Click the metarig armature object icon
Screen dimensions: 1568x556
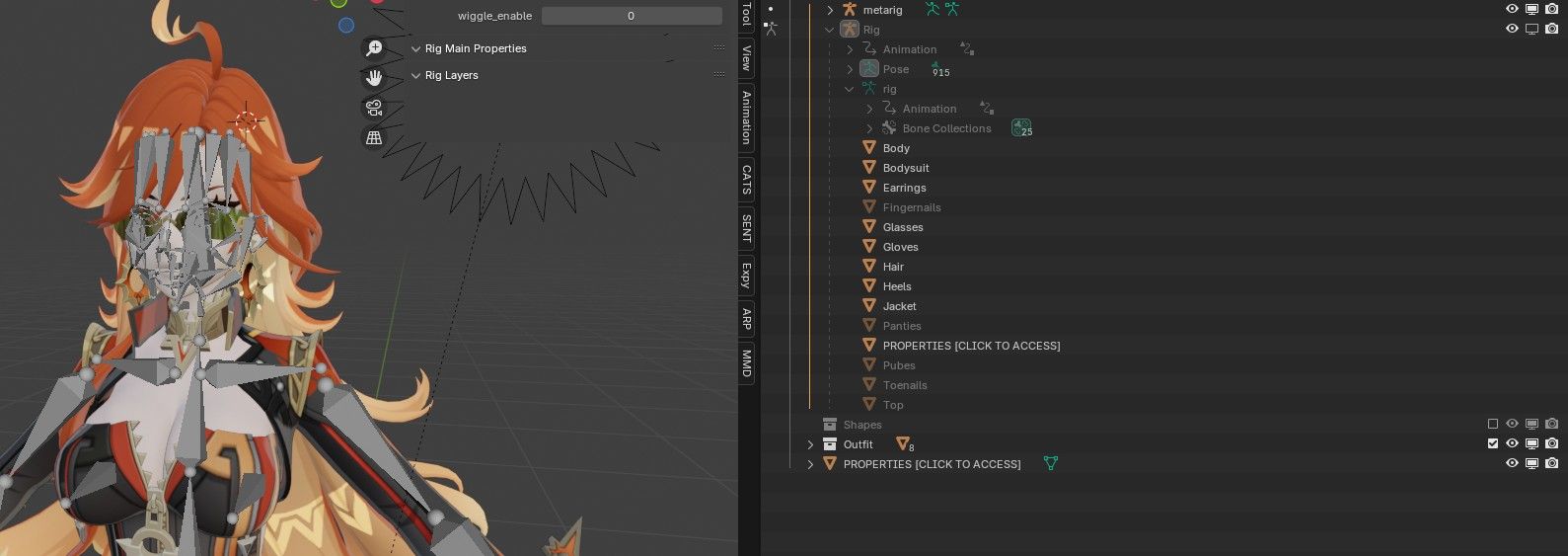coord(849,10)
